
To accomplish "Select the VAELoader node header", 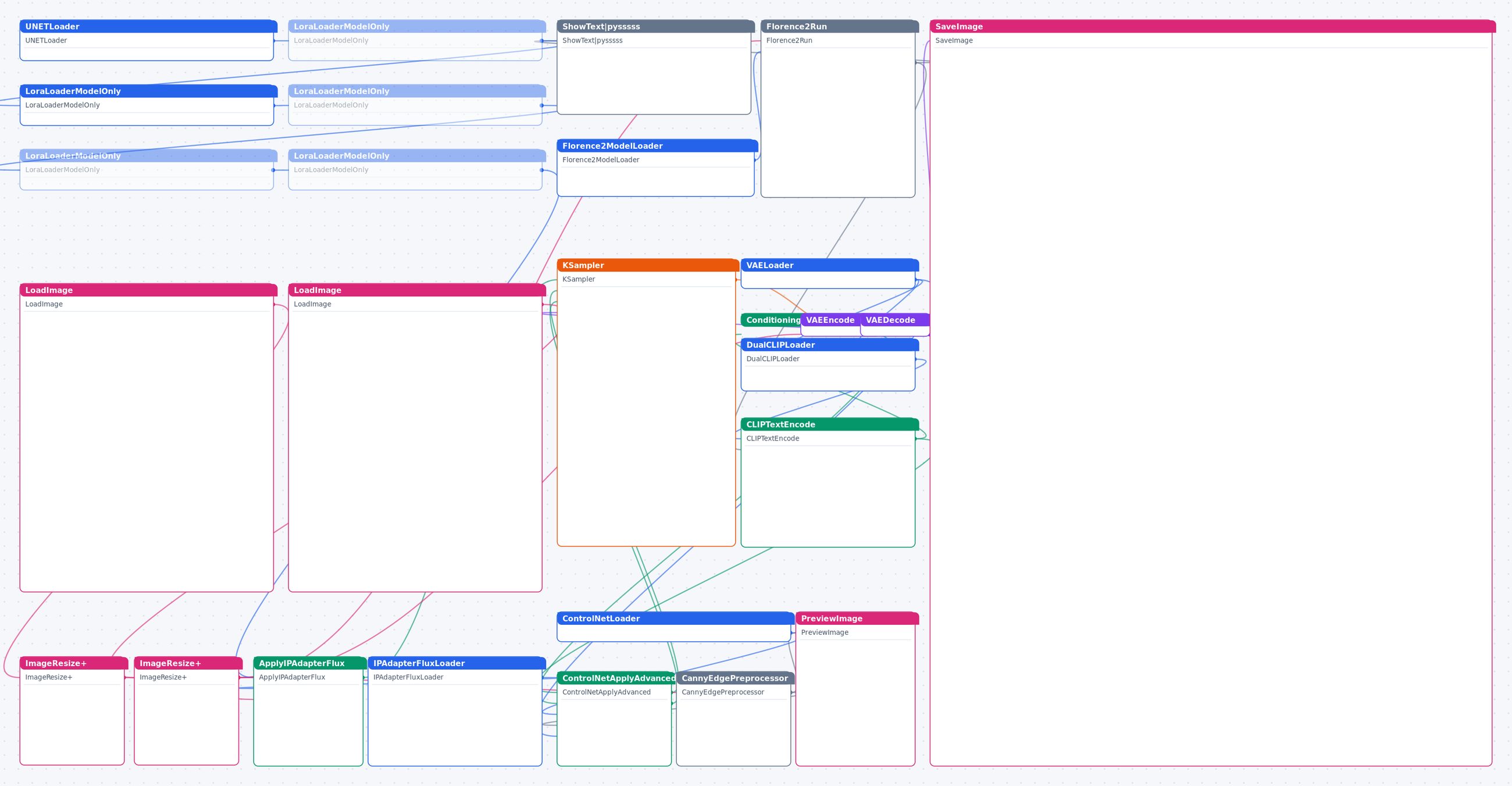I will click(829, 265).
